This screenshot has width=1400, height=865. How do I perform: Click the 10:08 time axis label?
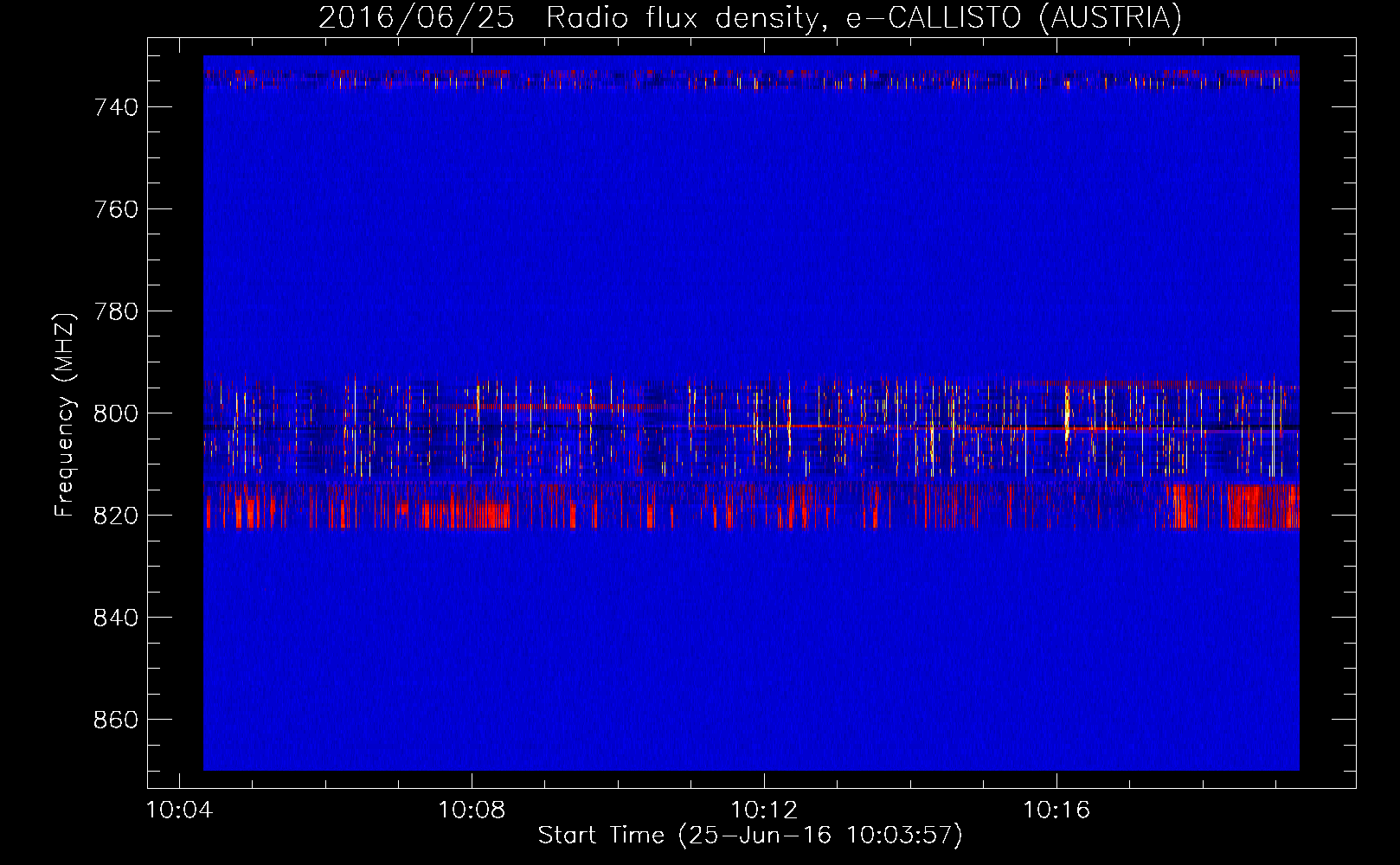coord(472,811)
